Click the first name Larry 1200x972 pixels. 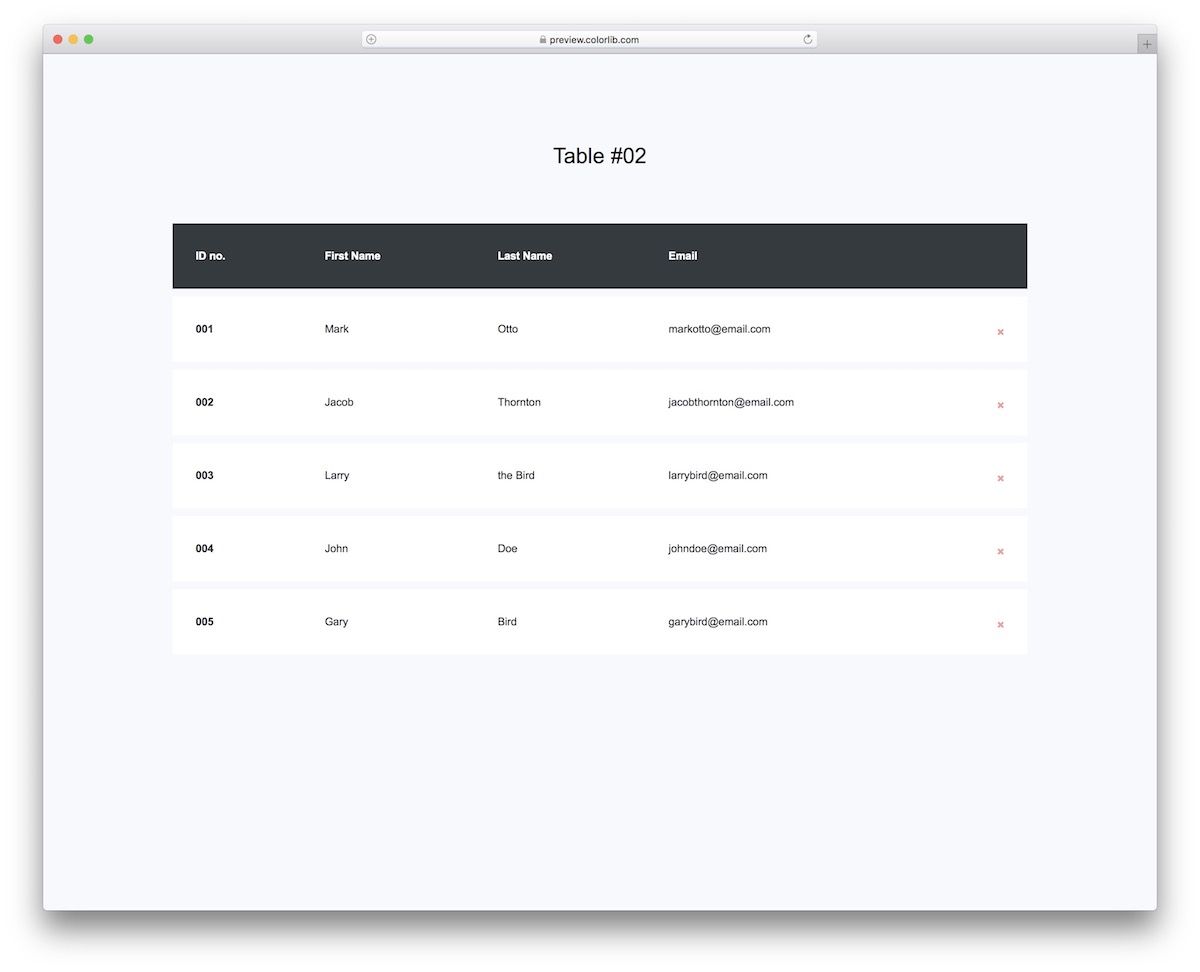(x=337, y=475)
